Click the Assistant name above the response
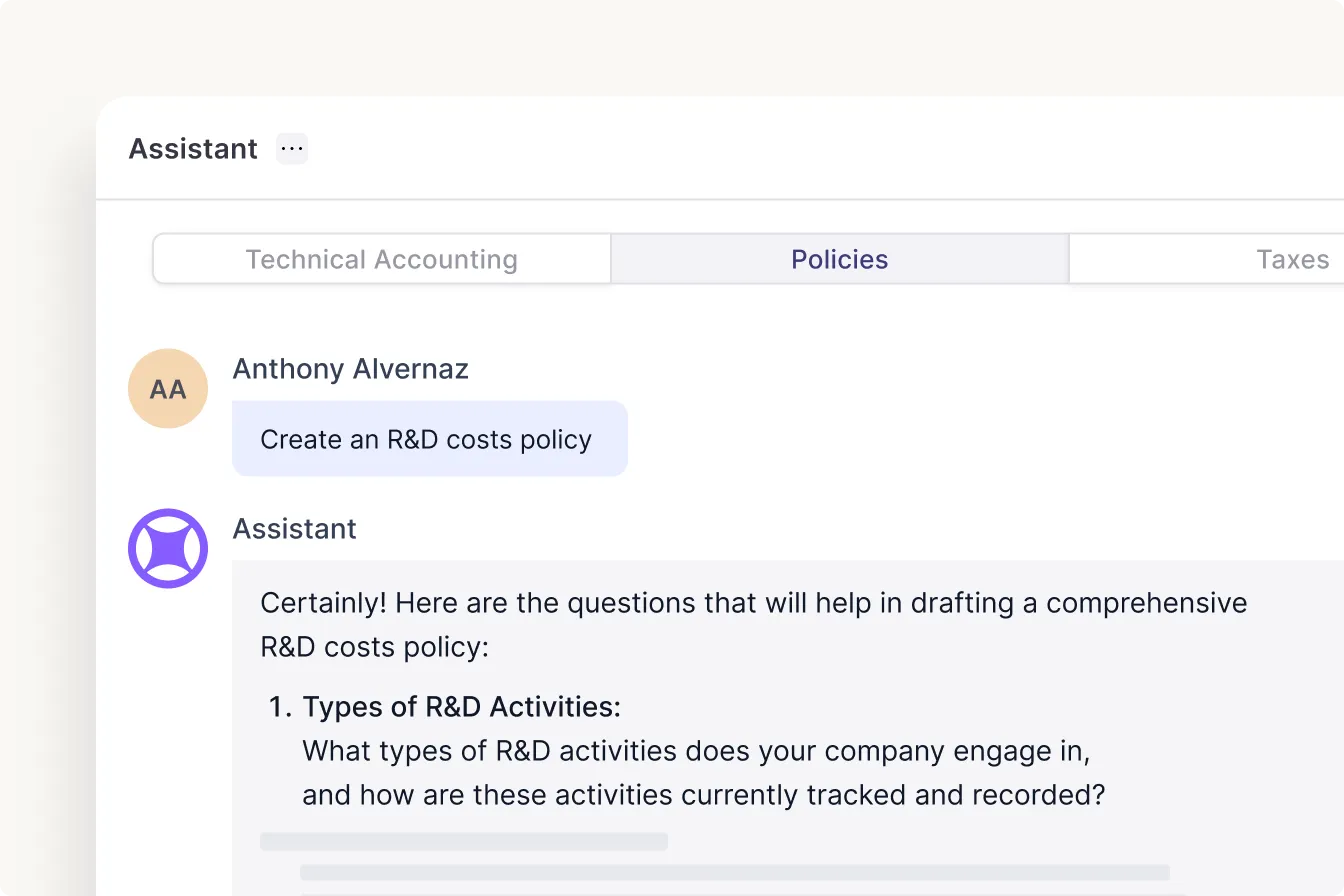The width and height of the screenshot is (1344, 896). tap(294, 528)
